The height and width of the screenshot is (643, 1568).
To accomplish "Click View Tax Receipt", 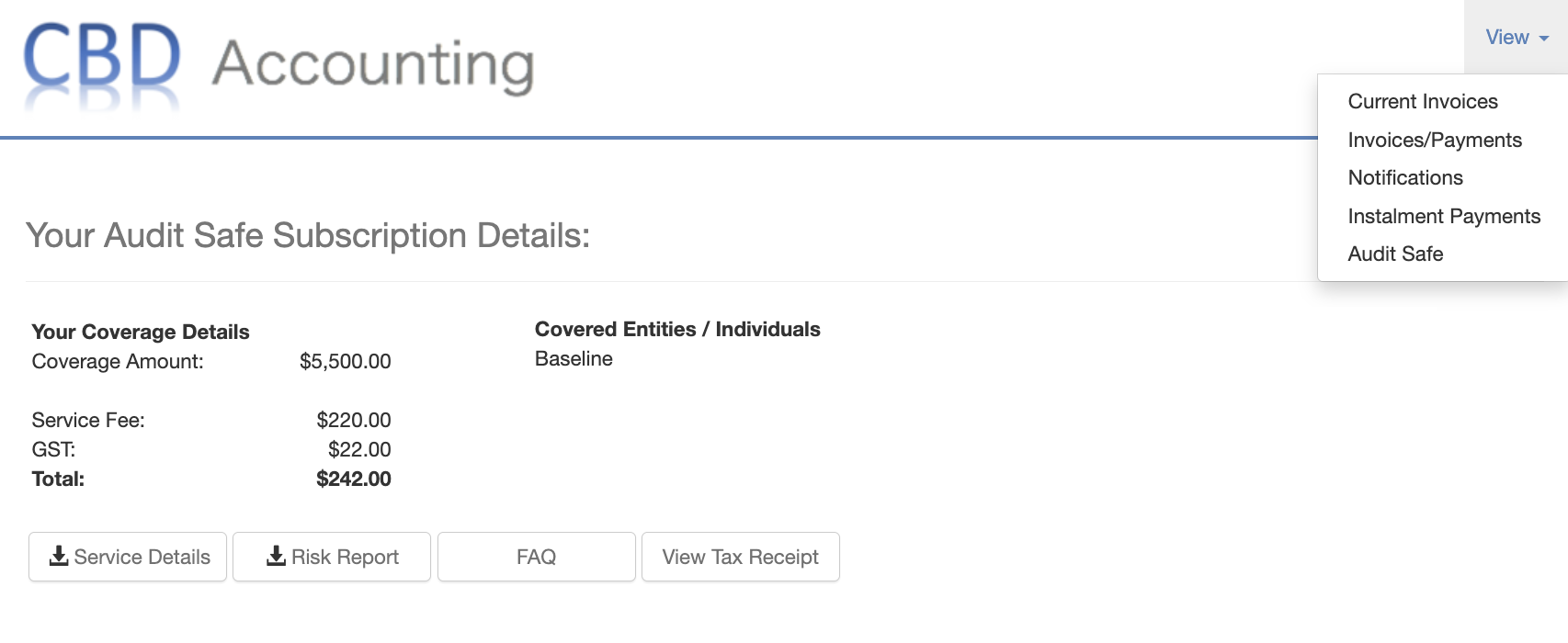I will coord(741,556).
